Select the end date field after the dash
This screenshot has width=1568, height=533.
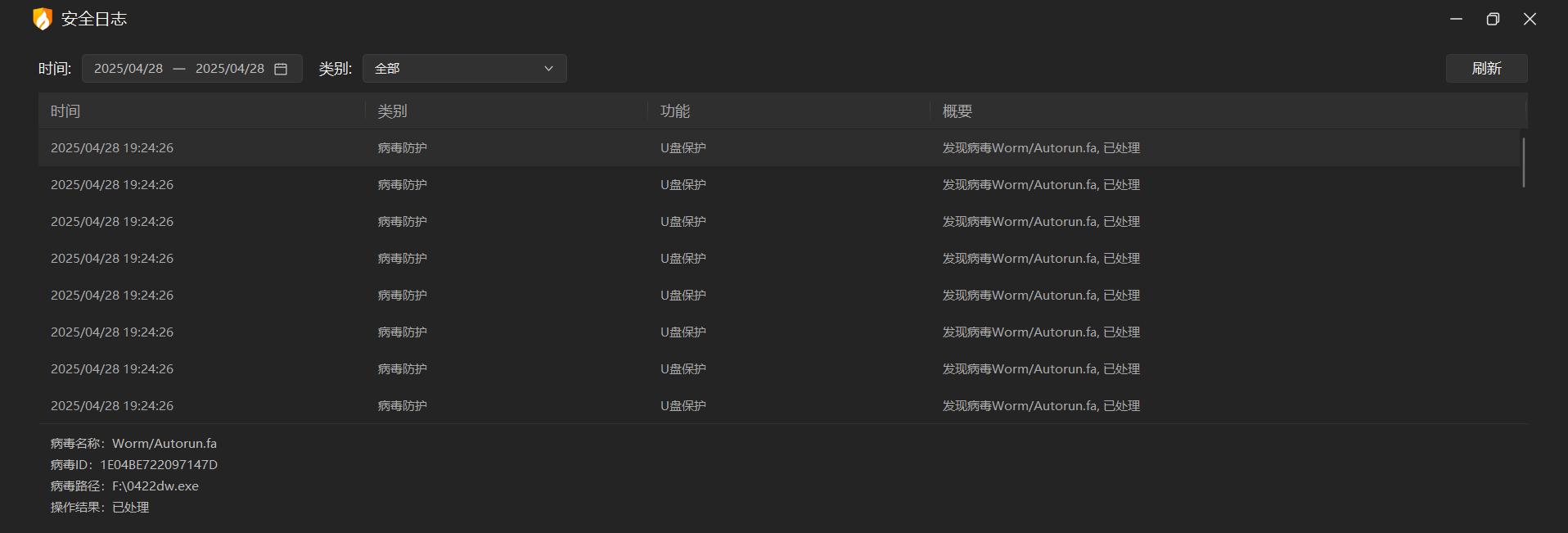click(x=230, y=69)
